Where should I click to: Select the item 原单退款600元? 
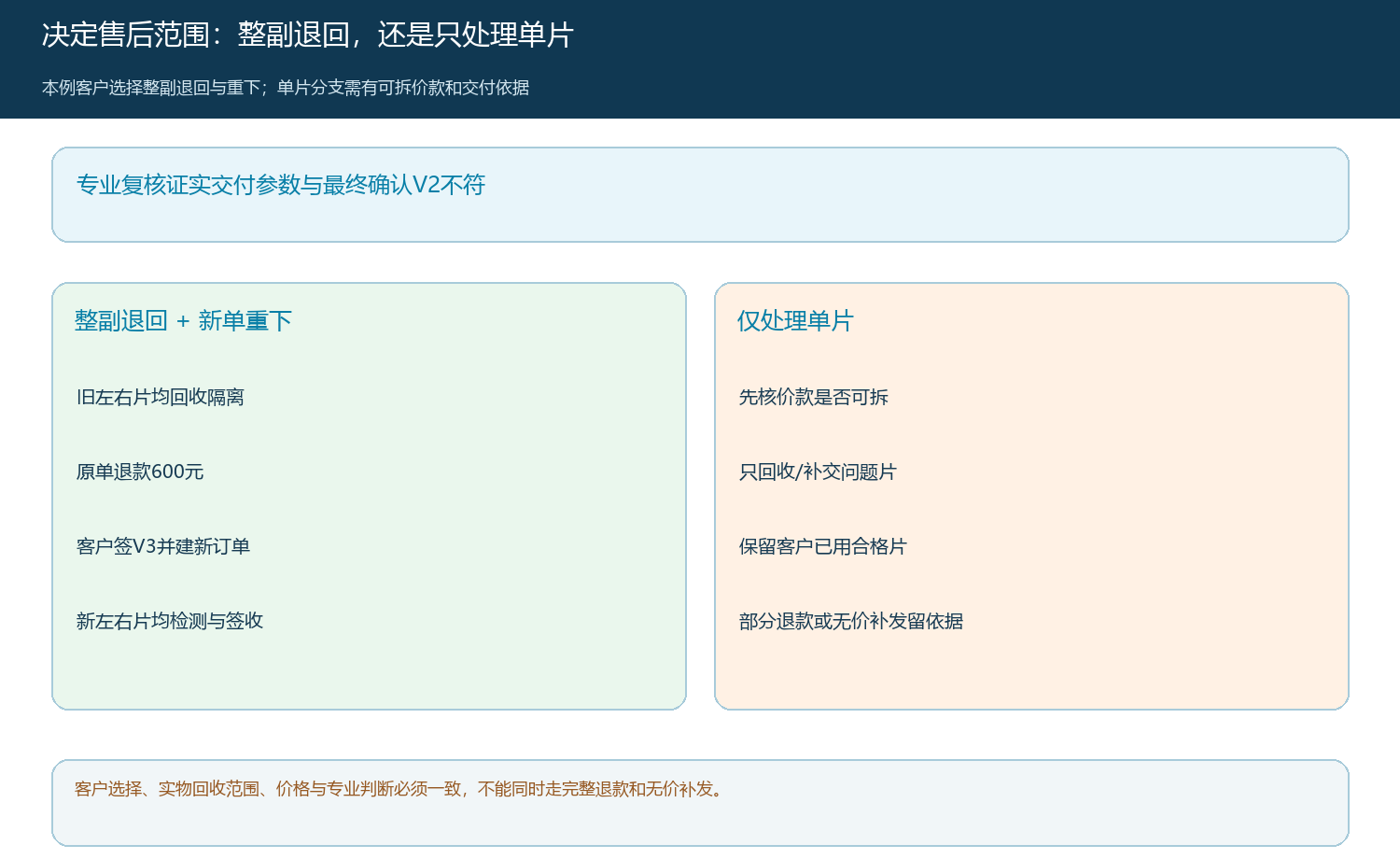[140, 472]
